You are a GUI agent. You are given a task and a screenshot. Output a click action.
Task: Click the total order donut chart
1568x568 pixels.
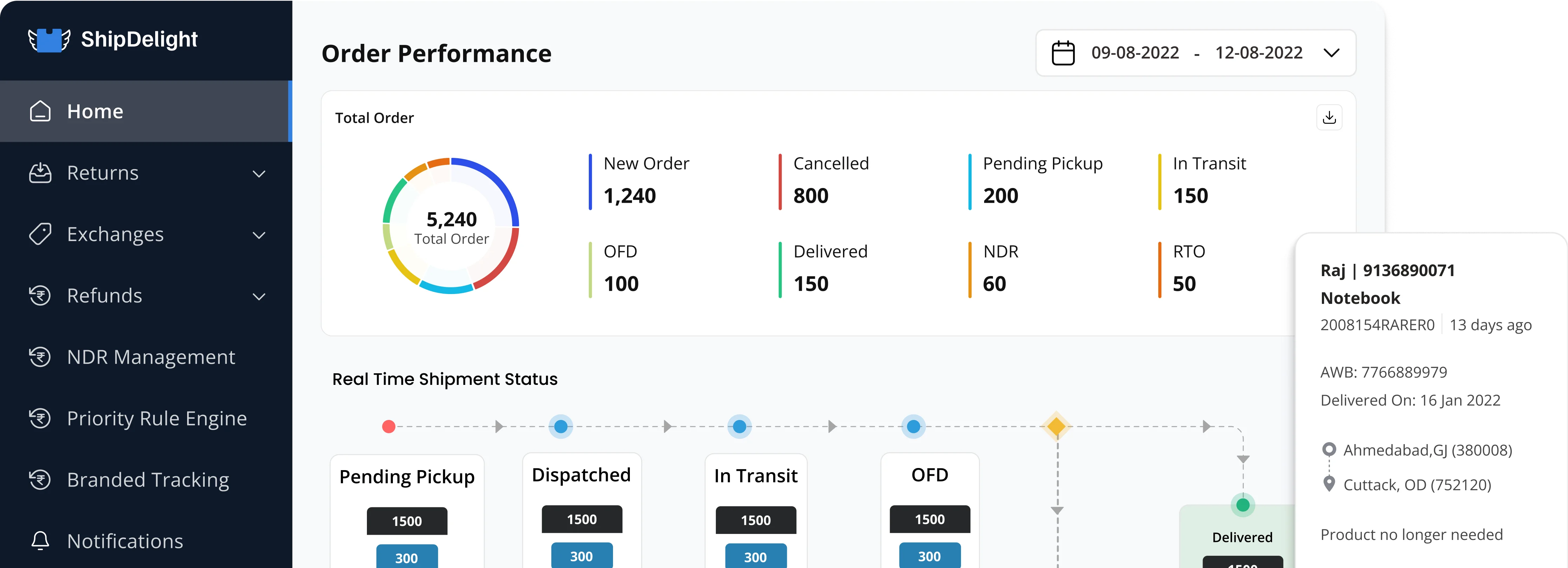pyautogui.click(x=451, y=226)
